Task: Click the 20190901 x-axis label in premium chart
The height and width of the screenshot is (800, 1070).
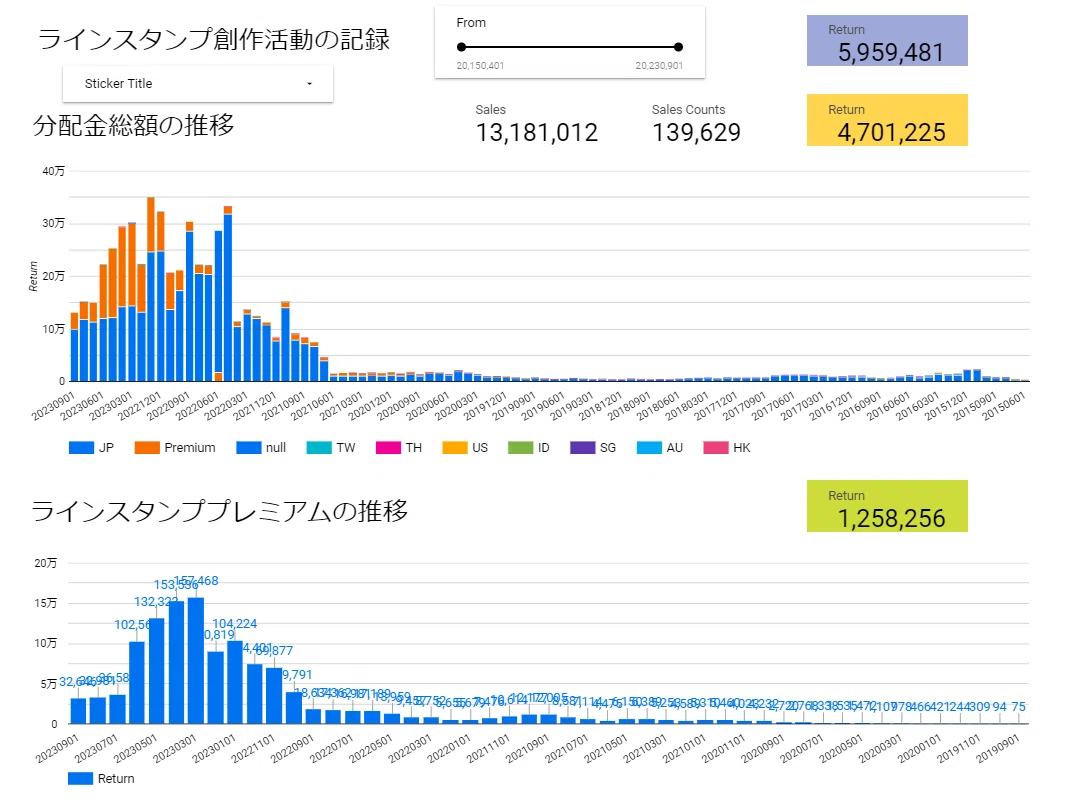Action: pyautogui.click(x=998, y=749)
